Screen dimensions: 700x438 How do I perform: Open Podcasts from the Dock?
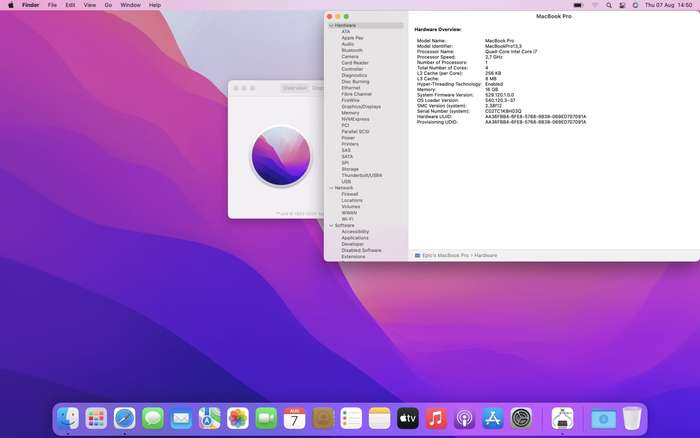464,418
